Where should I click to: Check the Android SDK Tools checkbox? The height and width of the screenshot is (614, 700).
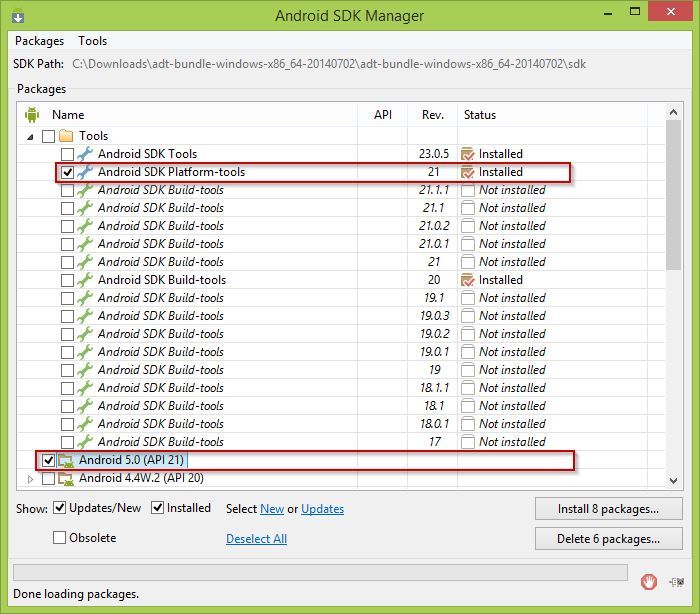(67, 154)
